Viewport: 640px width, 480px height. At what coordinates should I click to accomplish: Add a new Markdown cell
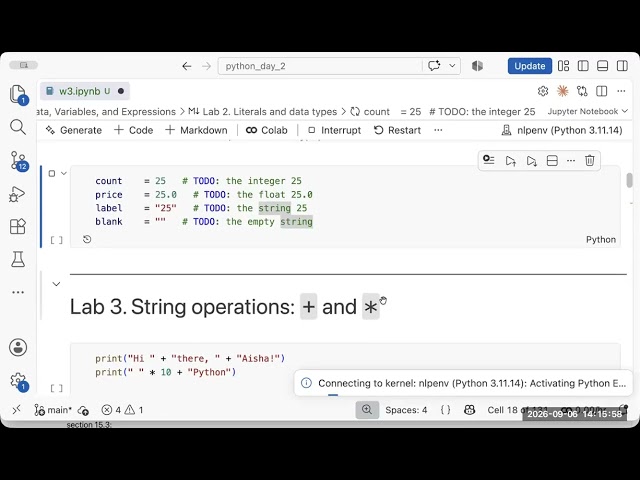click(x=196, y=130)
